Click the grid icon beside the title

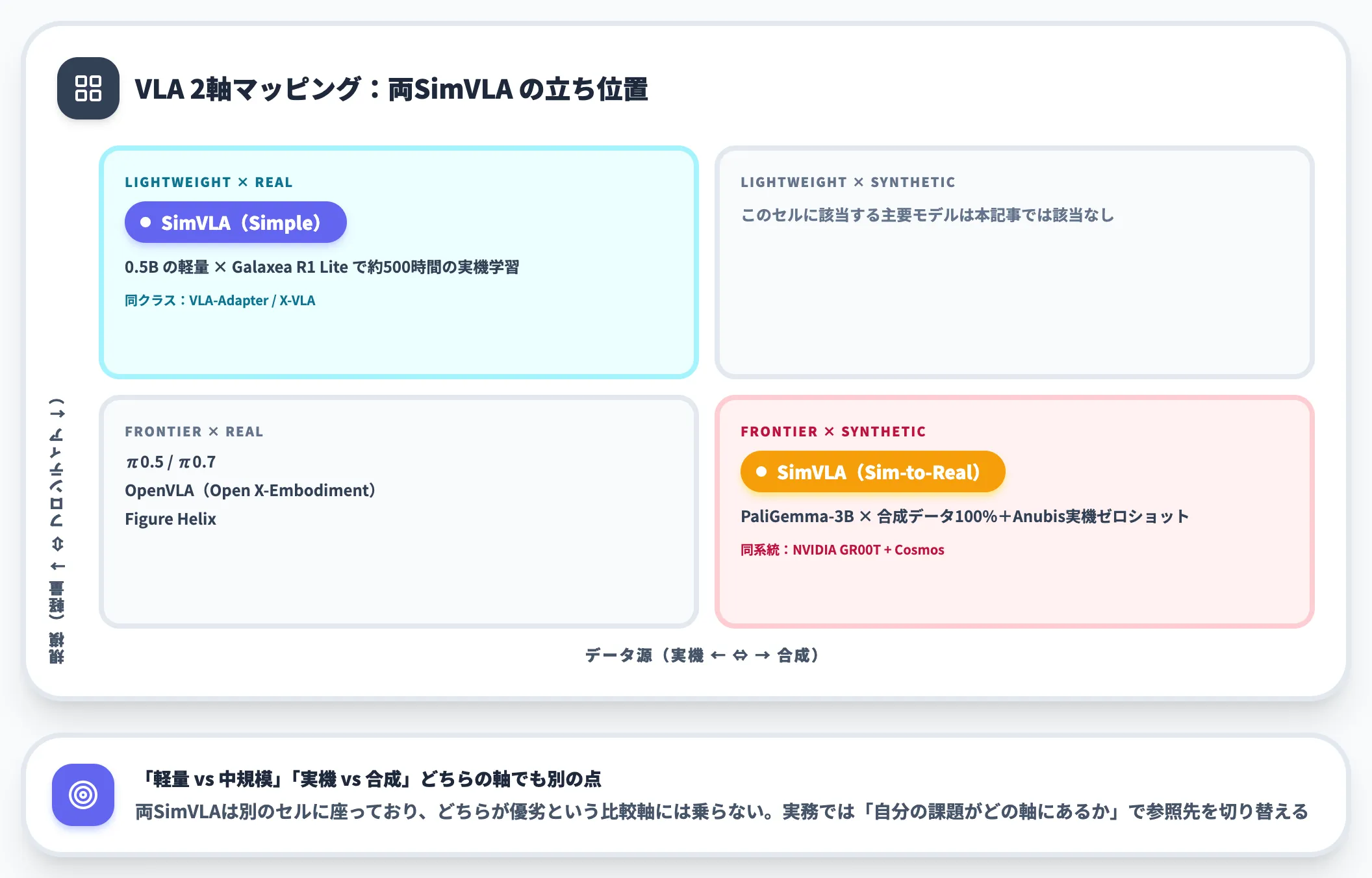(88, 88)
